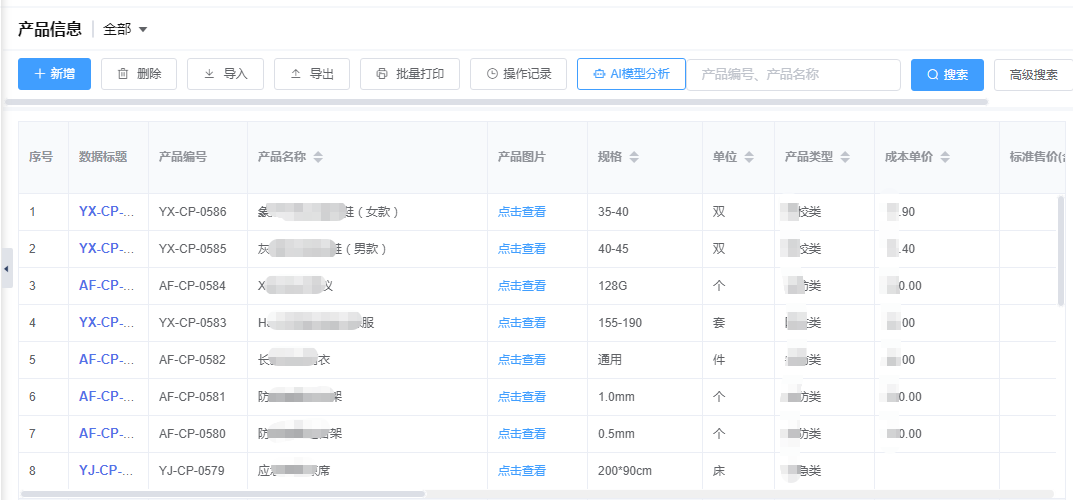Open data title link in row 7
This screenshot has width=1073, height=500.
point(107,433)
